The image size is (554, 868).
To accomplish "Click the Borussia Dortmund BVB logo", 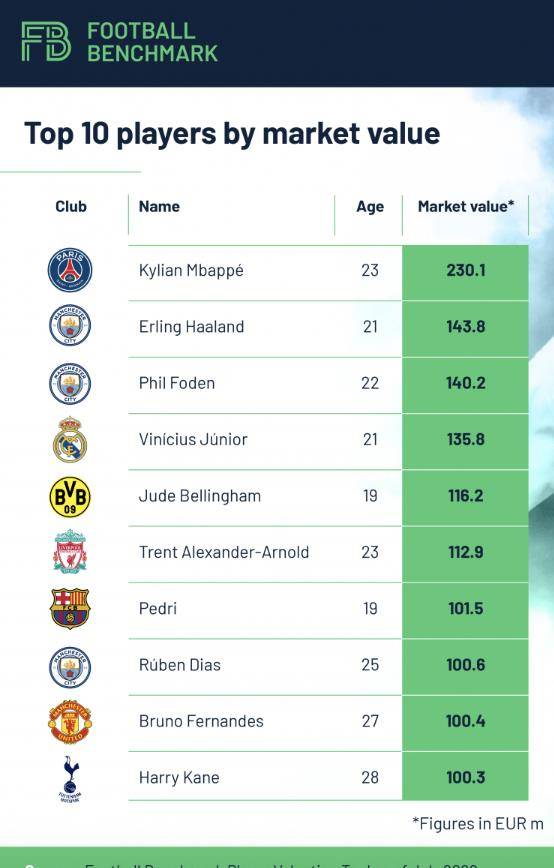I will tap(70, 497).
